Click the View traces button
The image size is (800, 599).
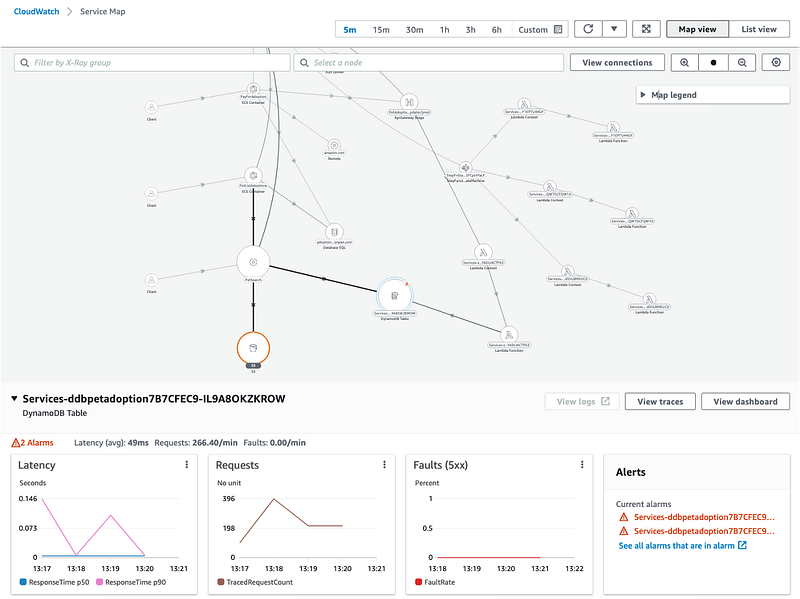coord(660,402)
